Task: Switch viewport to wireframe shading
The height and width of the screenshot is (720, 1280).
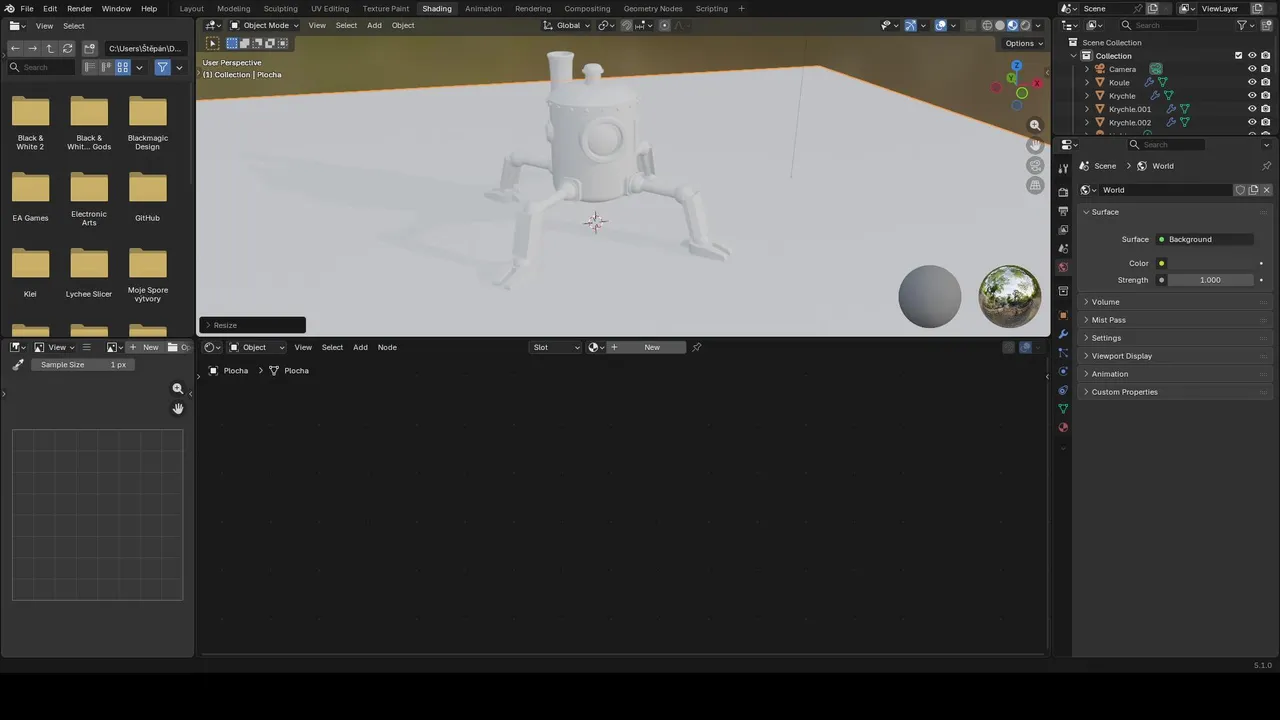Action: [x=987, y=26]
